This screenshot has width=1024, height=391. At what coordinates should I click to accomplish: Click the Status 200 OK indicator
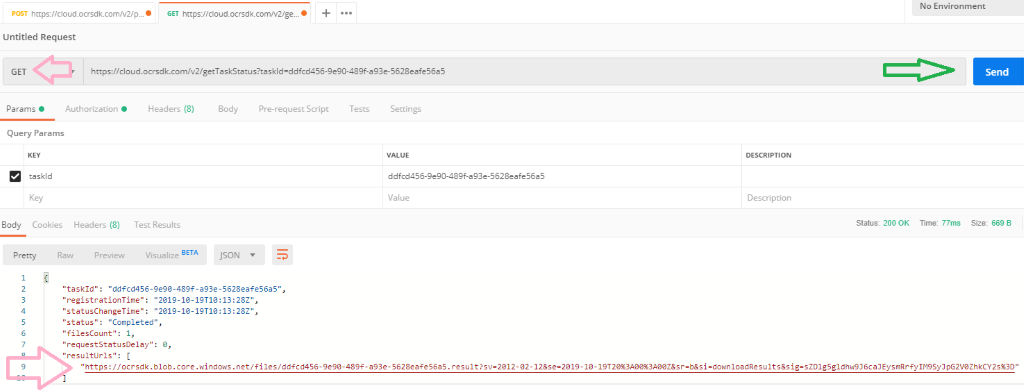[882, 223]
